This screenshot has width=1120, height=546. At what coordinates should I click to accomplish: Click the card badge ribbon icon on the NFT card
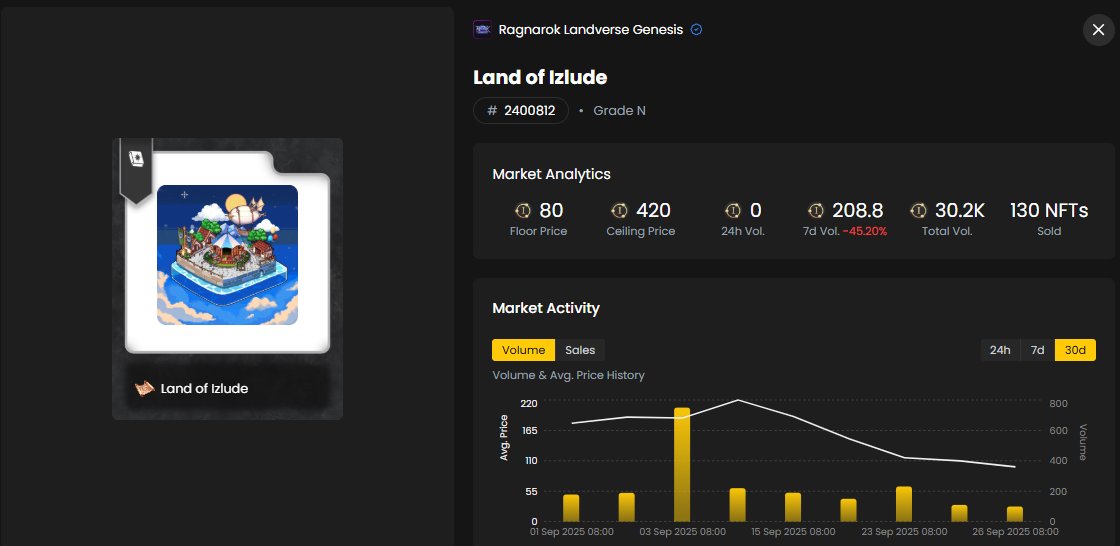coord(136,159)
